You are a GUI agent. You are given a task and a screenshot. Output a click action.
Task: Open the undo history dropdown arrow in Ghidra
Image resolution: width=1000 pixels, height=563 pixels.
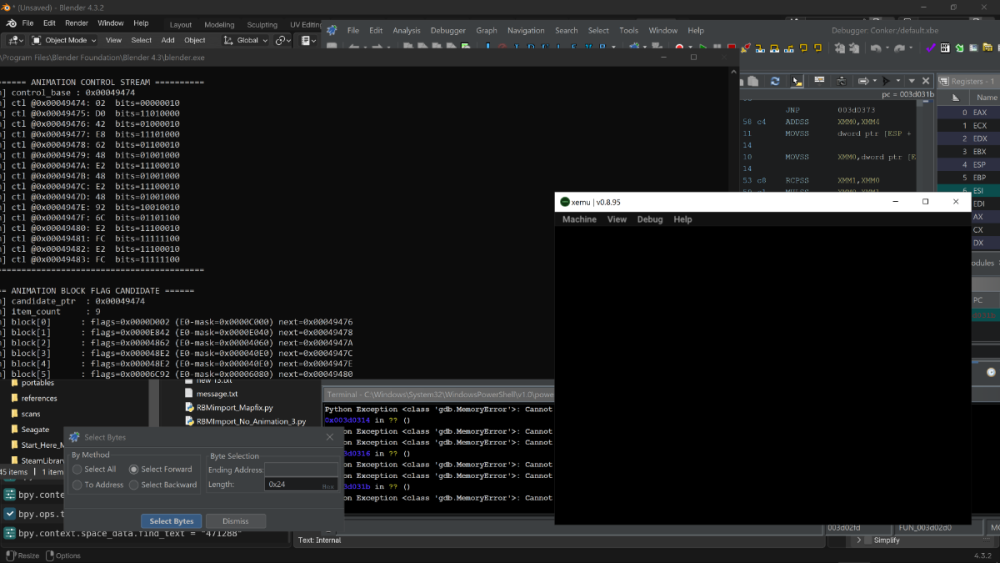(x=887, y=48)
